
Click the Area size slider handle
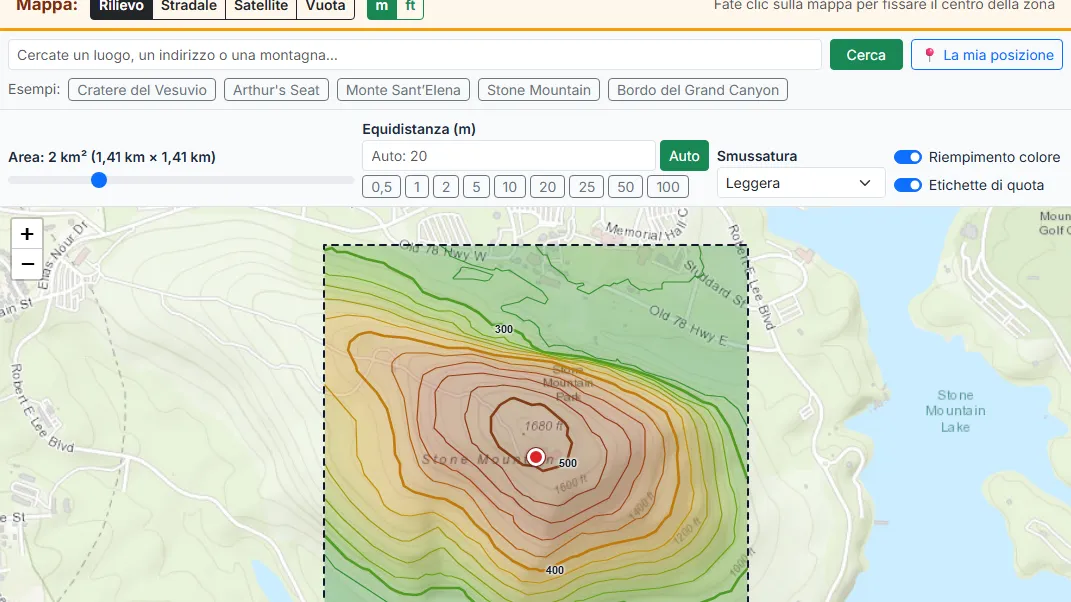99,180
